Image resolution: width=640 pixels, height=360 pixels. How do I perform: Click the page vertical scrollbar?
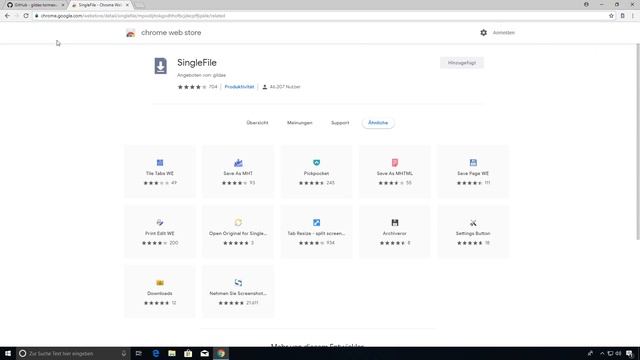pos(638,142)
